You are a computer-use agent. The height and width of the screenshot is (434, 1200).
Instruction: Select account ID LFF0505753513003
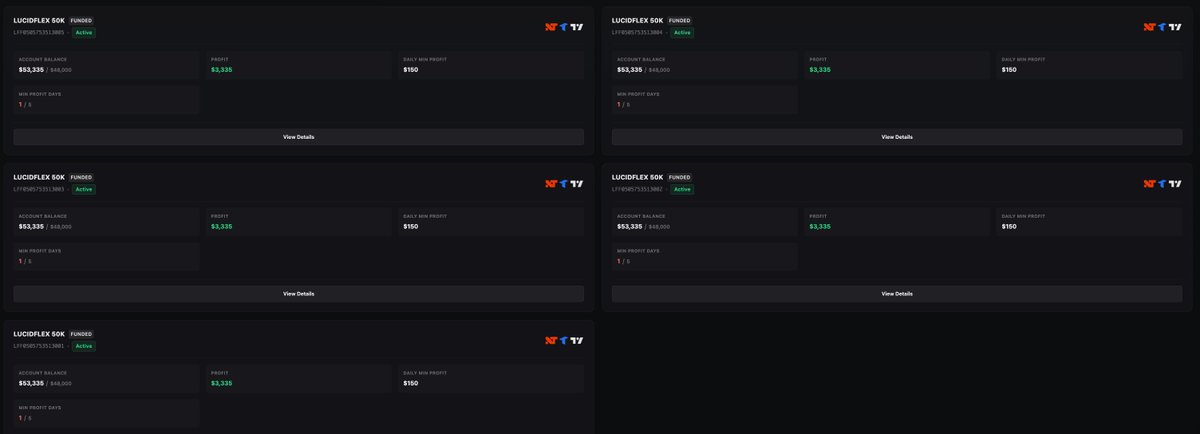39,189
